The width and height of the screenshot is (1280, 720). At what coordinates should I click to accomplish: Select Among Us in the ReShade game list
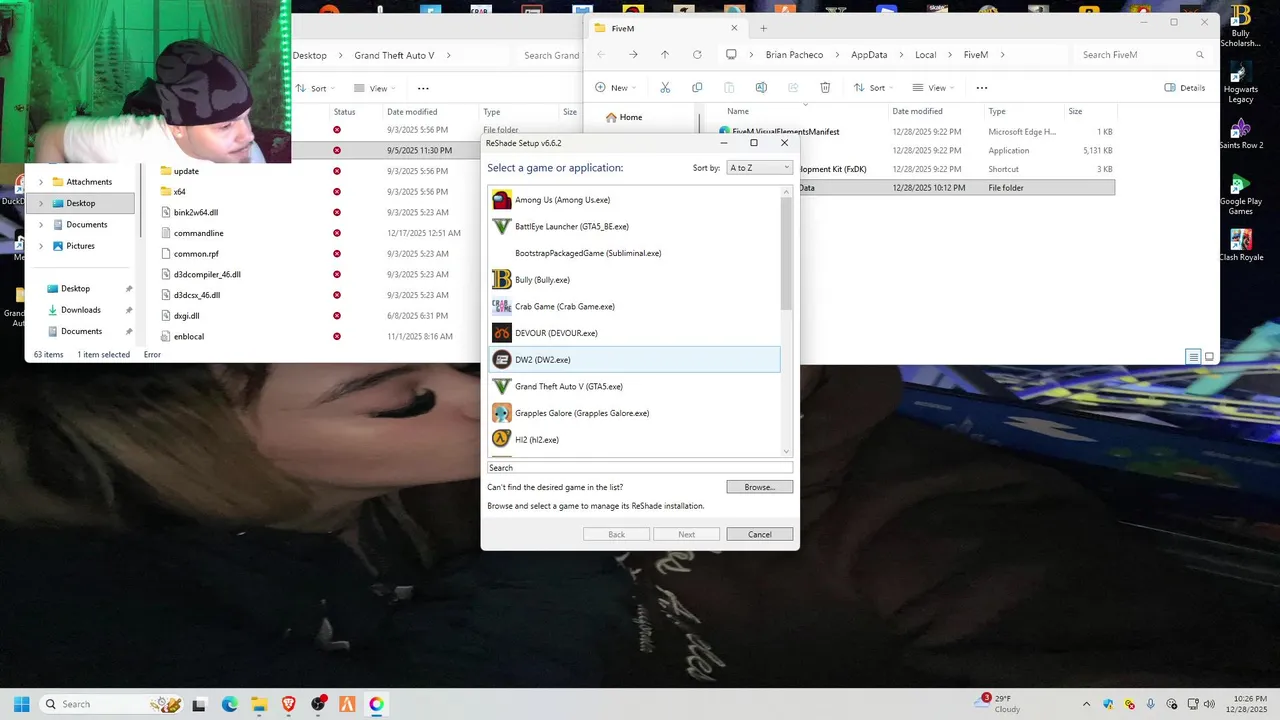(634, 200)
